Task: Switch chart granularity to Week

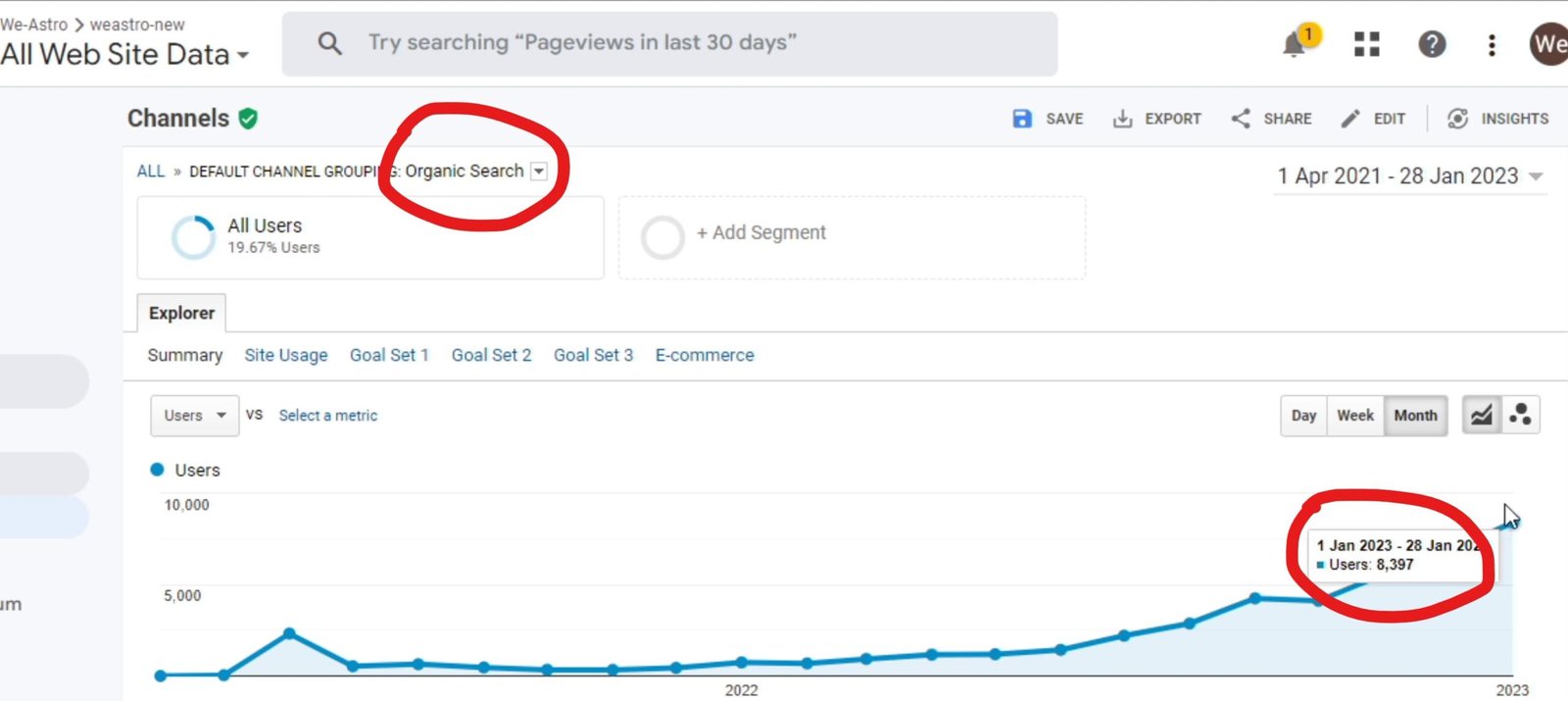Action: click(1354, 416)
